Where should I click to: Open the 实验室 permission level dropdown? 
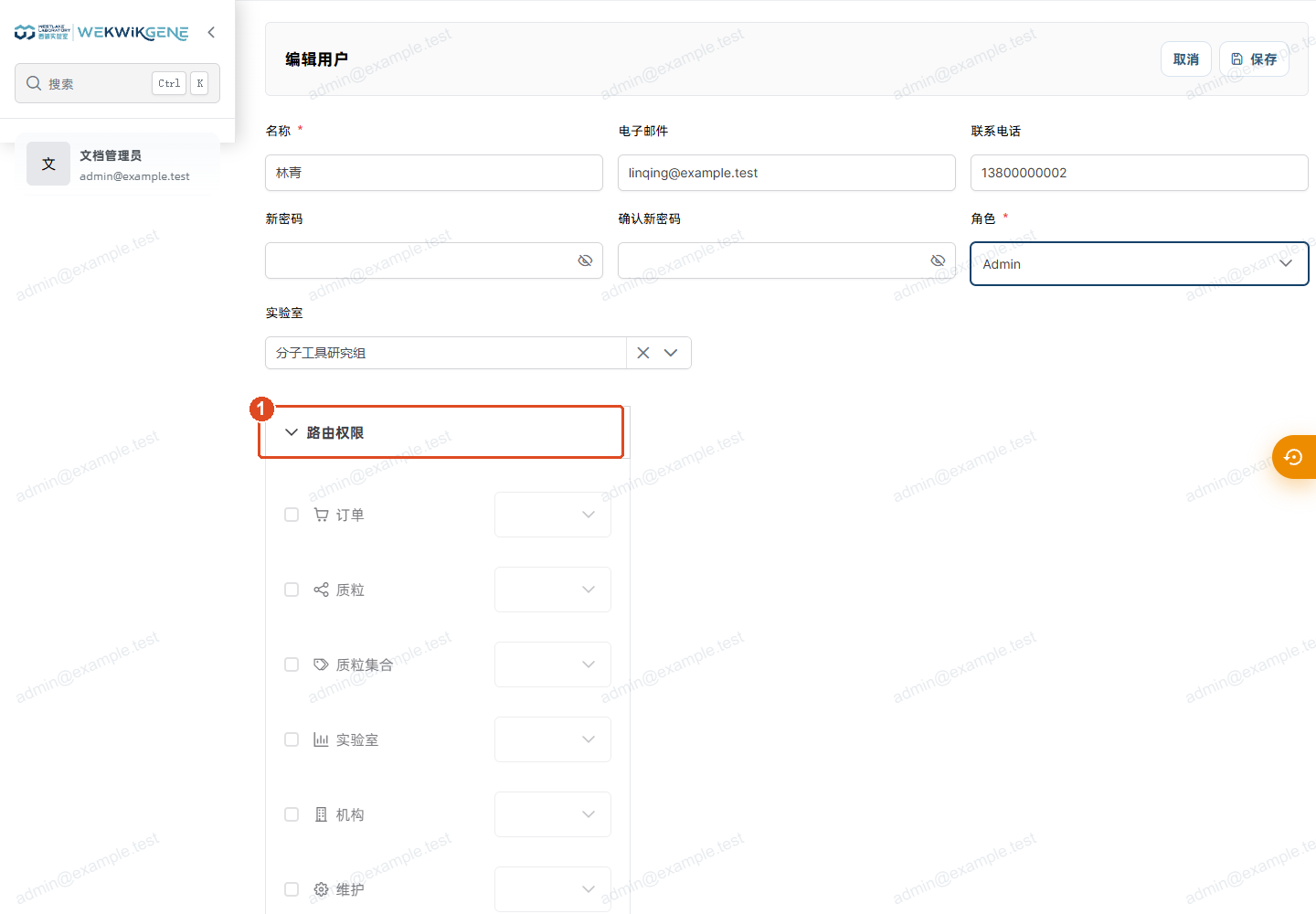(x=553, y=739)
